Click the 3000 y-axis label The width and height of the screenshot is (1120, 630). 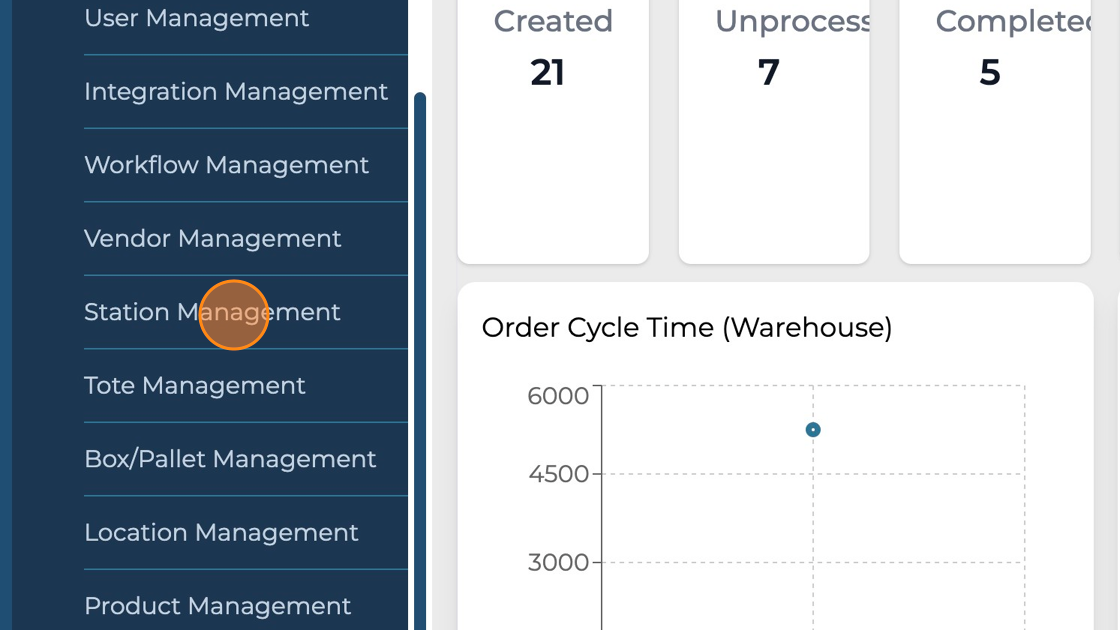pos(559,562)
